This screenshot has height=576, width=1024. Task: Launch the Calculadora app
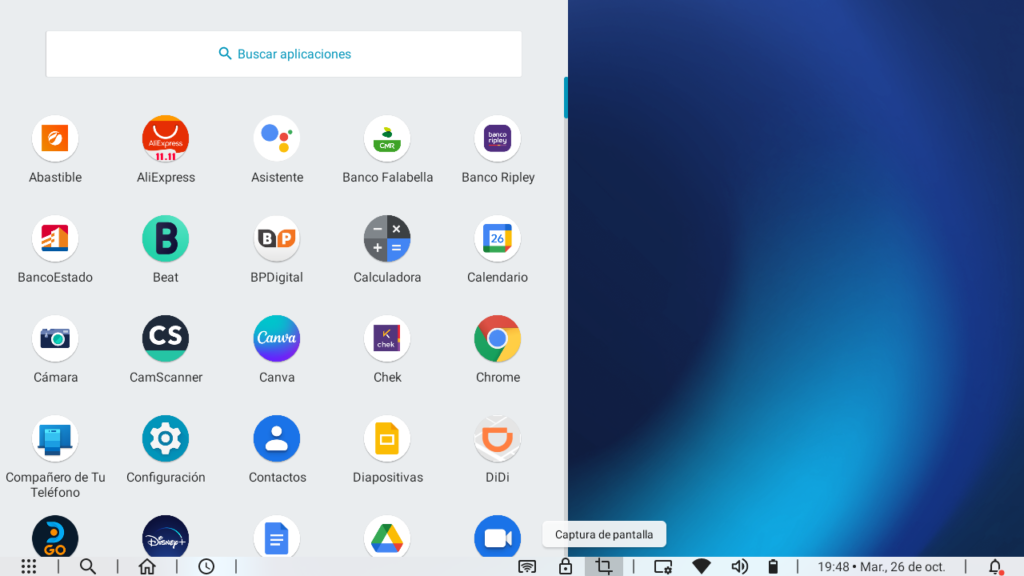pos(387,239)
